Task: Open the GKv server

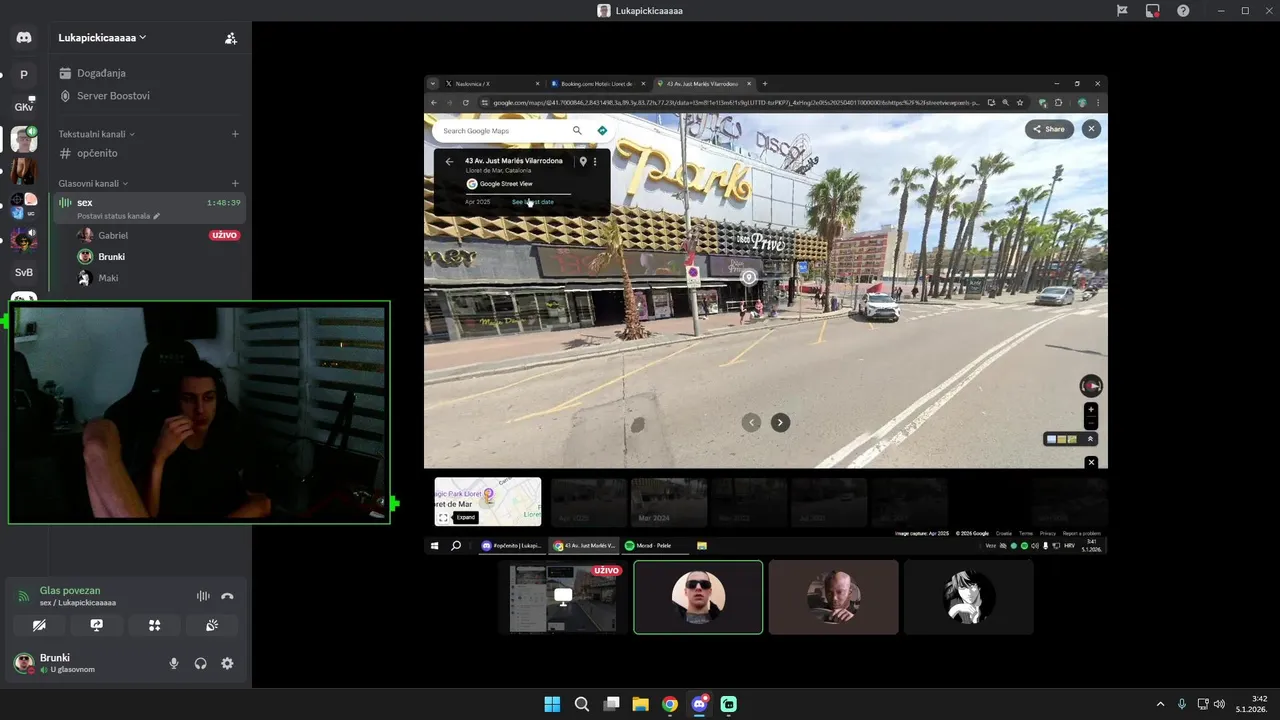Action: pos(24,106)
